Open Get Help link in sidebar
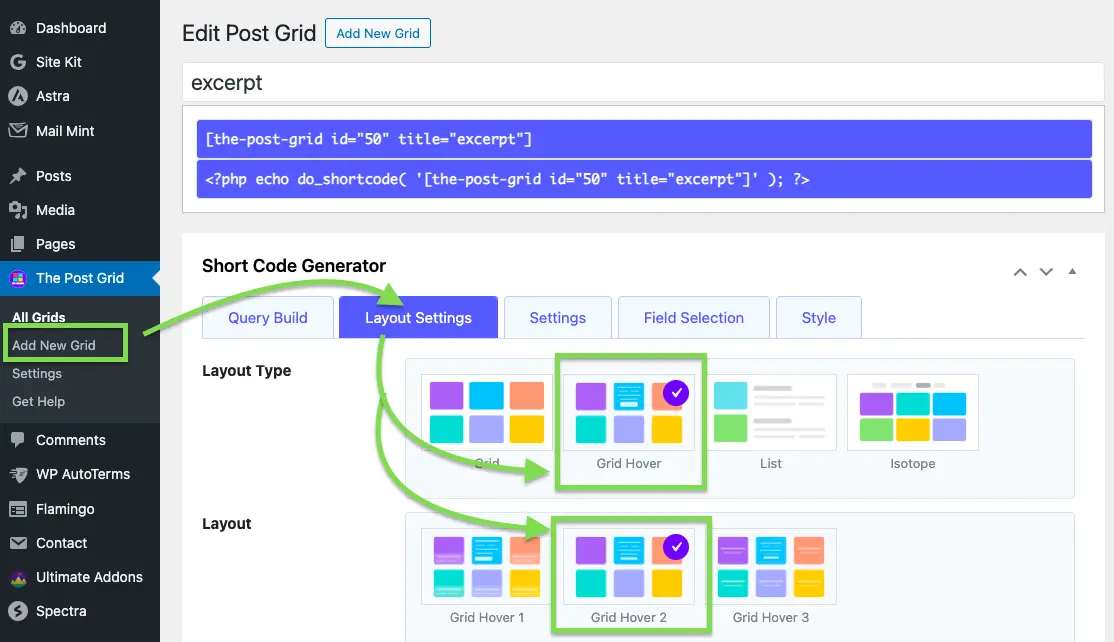The image size is (1114, 642). [x=38, y=401]
